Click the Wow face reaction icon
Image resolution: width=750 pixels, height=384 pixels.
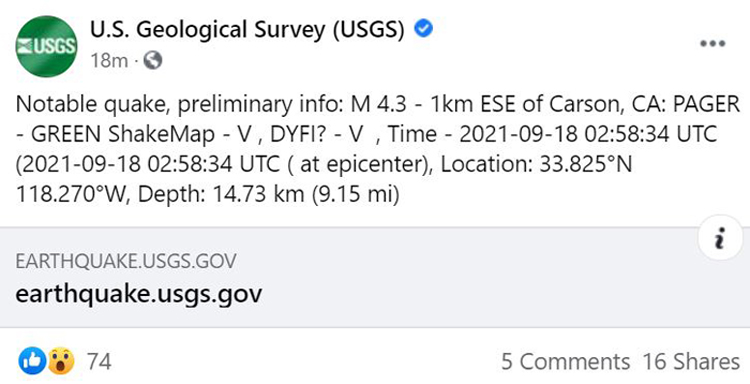[60, 361]
